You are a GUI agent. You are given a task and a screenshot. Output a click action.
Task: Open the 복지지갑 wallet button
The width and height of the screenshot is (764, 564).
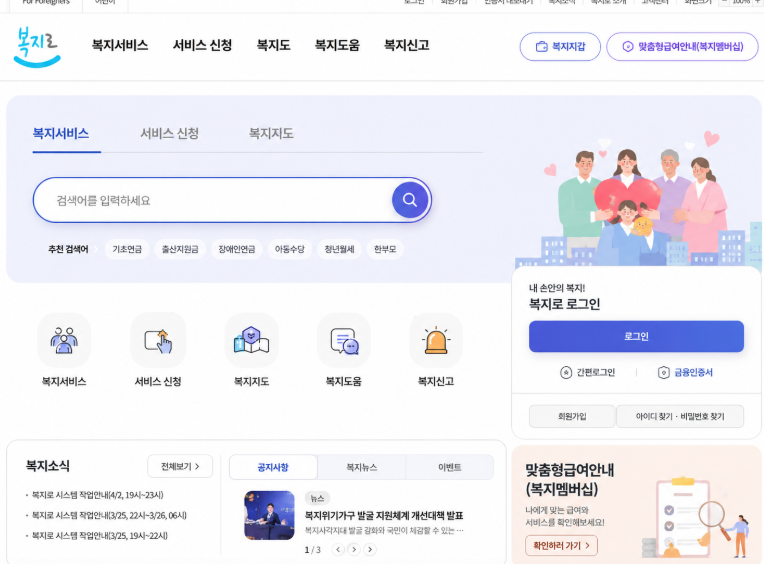tap(560, 47)
